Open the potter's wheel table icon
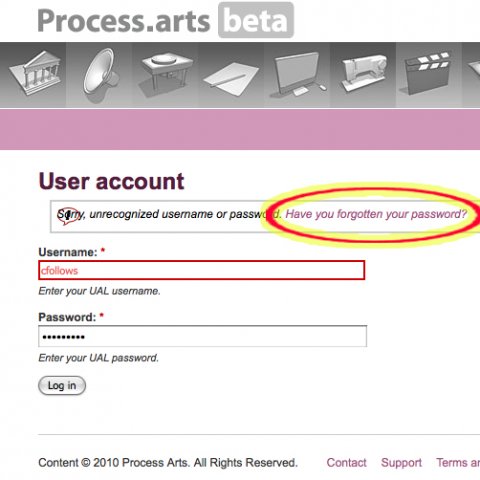480x480 pixels. point(167,74)
